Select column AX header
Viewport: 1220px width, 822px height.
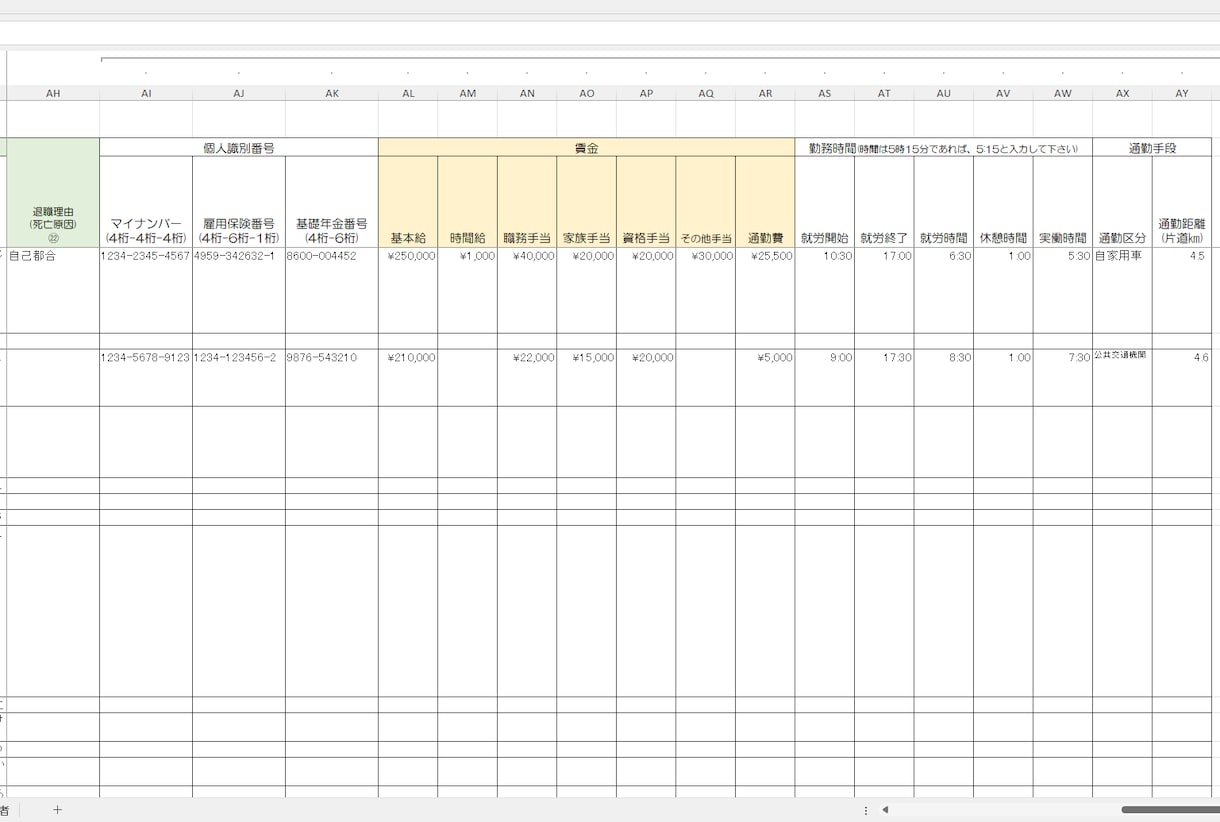[1122, 93]
